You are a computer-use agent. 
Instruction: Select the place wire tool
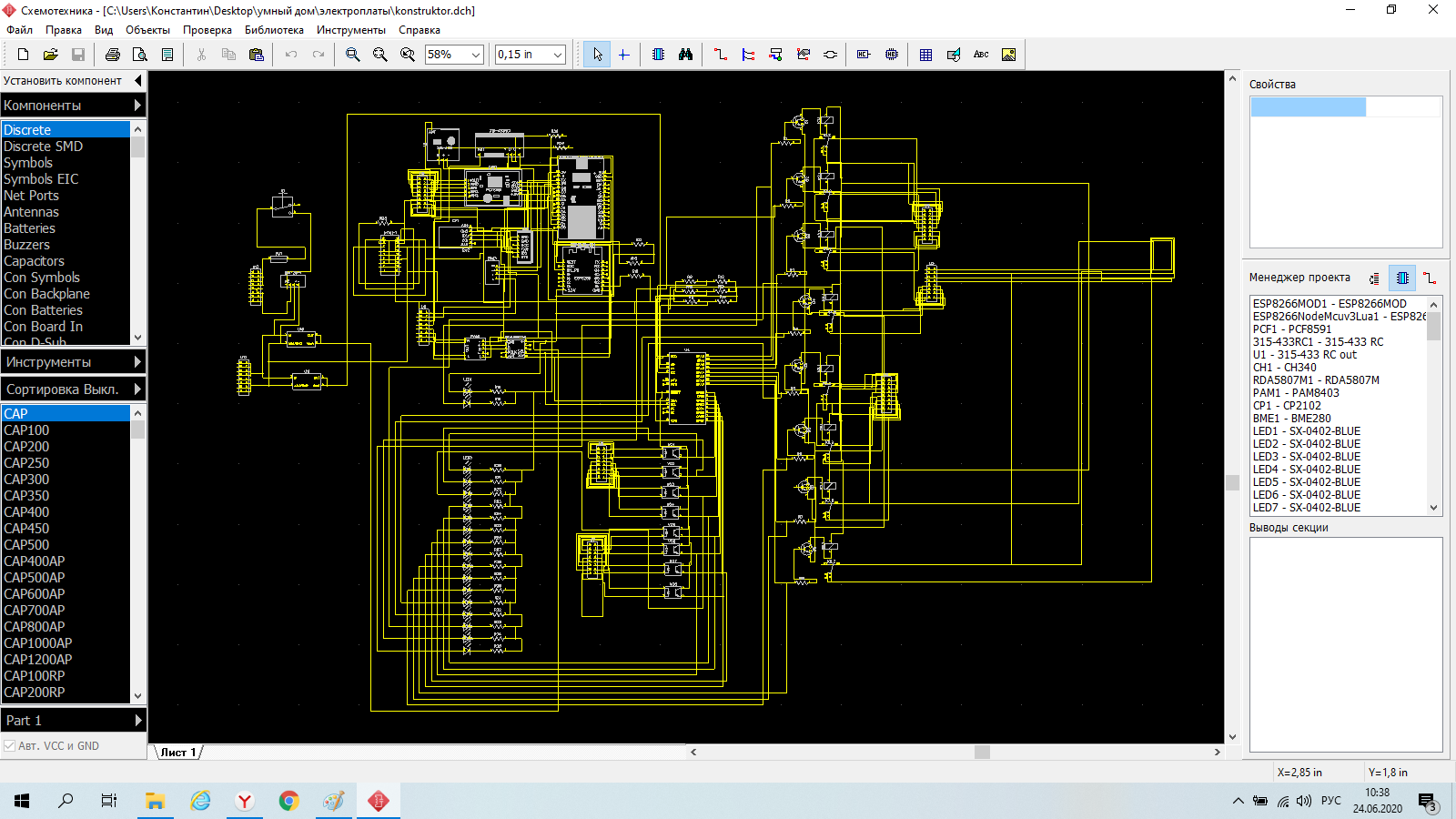click(721, 55)
